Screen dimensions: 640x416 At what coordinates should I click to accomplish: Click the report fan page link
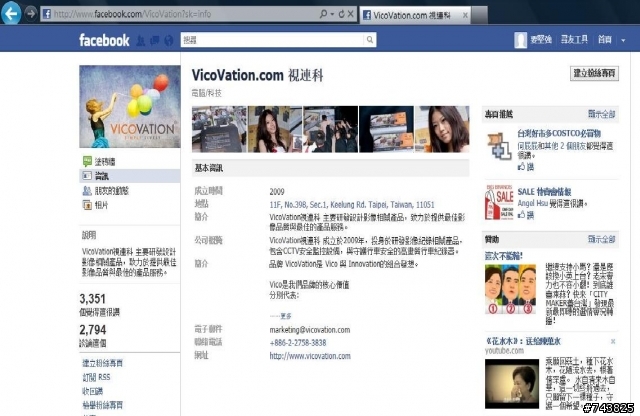point(102,405)
